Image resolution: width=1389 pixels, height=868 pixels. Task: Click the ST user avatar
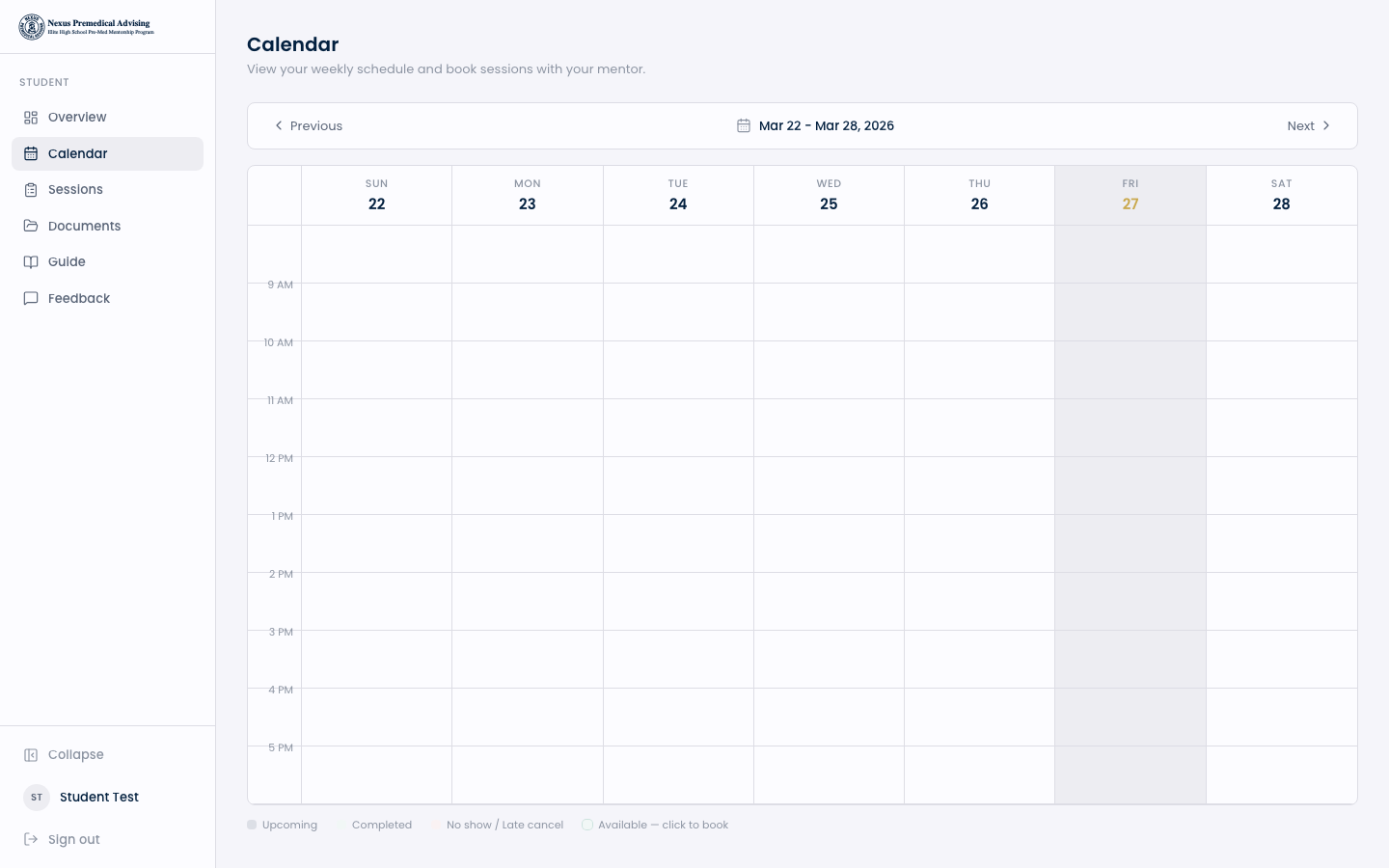coord(37,798)
